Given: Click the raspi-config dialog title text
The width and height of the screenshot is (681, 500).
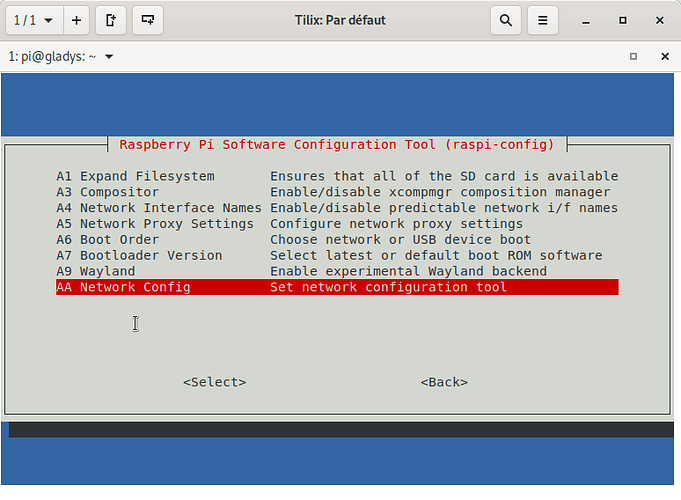Looking at the screenshot, I should (x=337, y=144).
